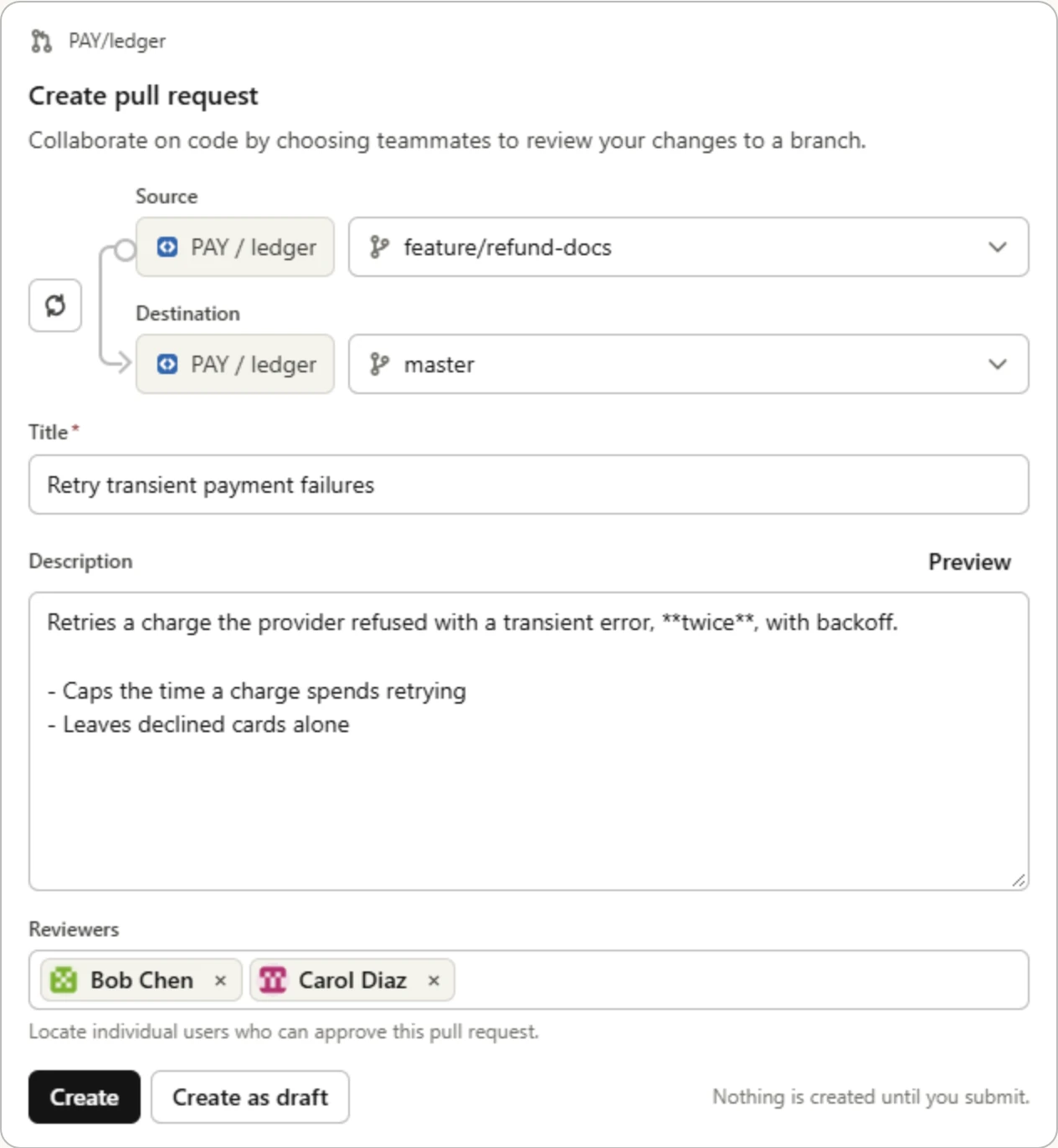
Task: Click 'Nothing is created until you submit.' text
Action: [871, 1097]
